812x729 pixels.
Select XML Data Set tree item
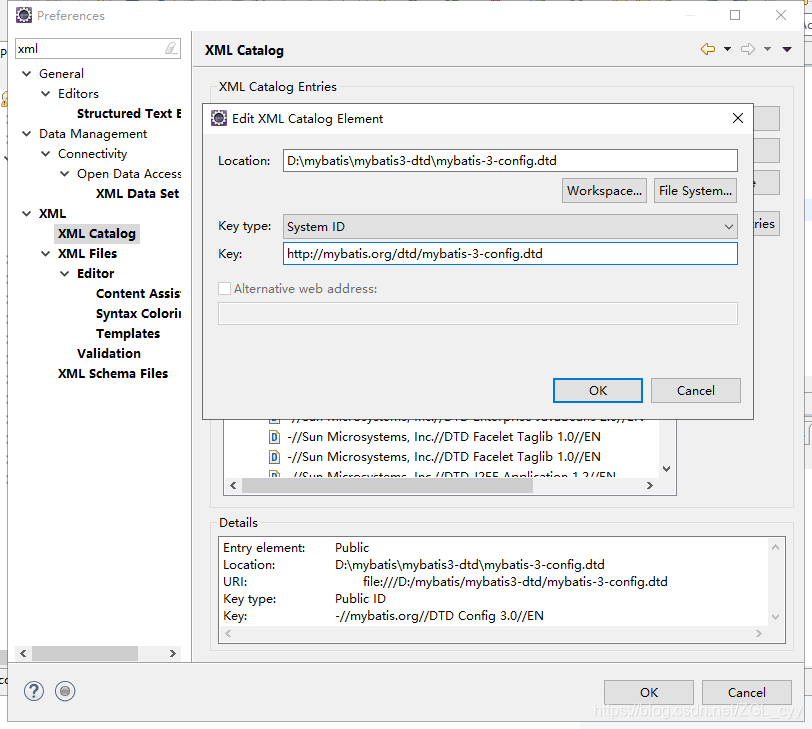coord(137,194)
